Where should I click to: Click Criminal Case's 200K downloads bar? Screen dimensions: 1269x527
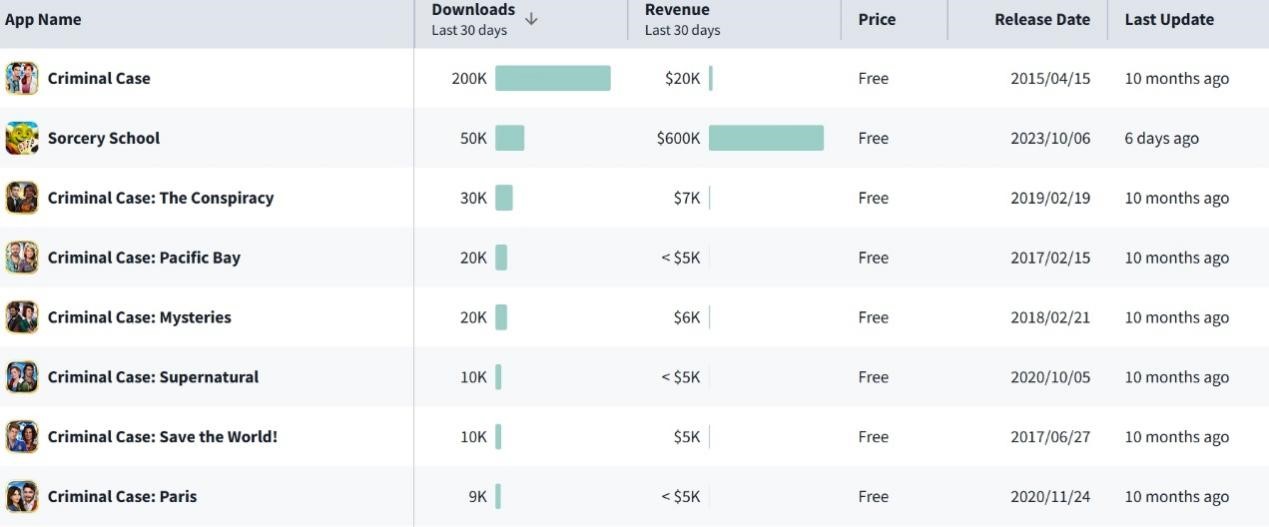coord(552,78)
